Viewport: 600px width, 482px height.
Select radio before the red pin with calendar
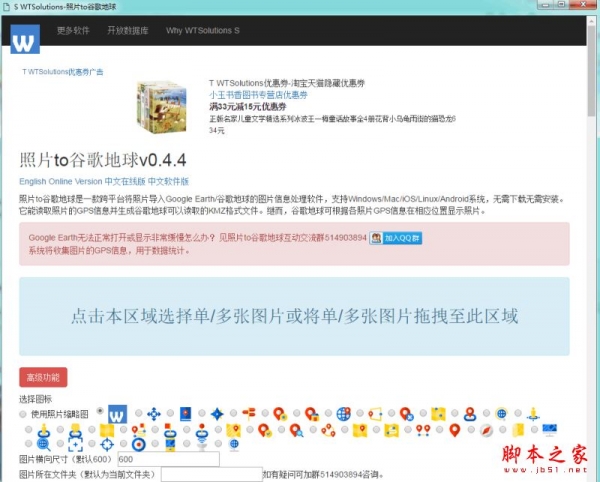click(x=297, y=413)
